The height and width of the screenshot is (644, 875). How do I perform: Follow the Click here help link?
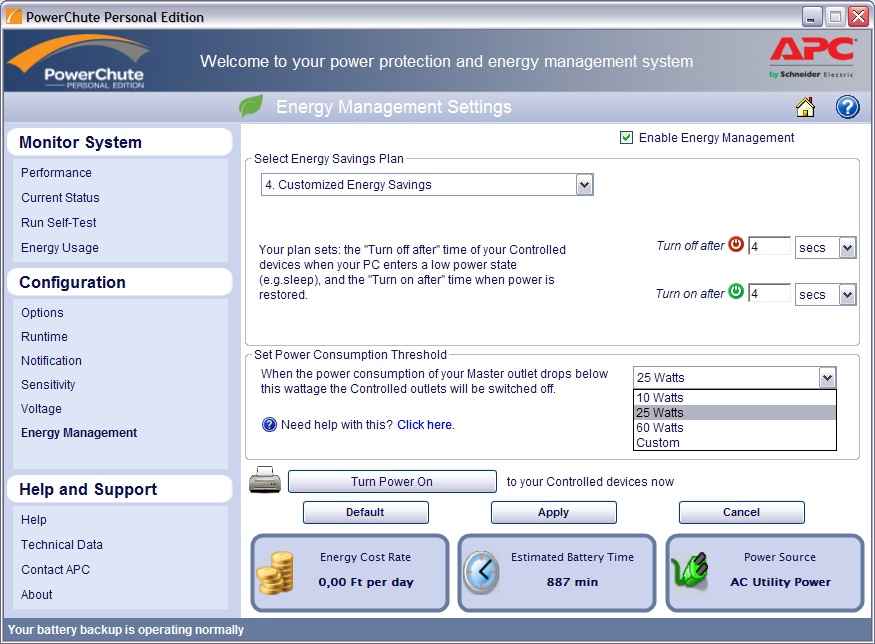425,425
